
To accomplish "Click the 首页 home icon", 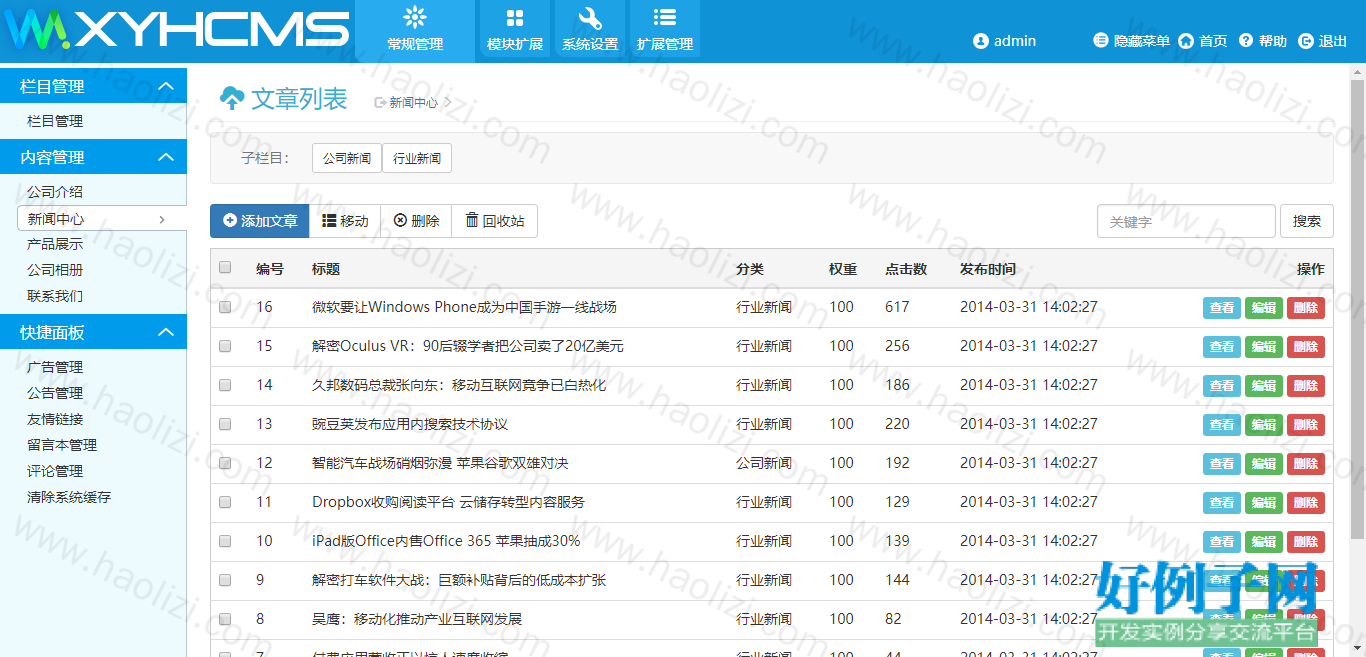I will point(1186,41).
